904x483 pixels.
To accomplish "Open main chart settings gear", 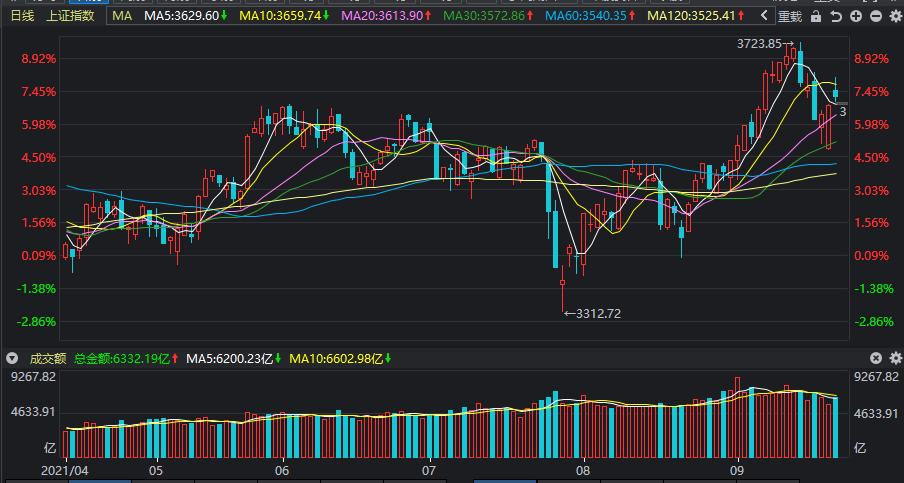I will 896,16.
